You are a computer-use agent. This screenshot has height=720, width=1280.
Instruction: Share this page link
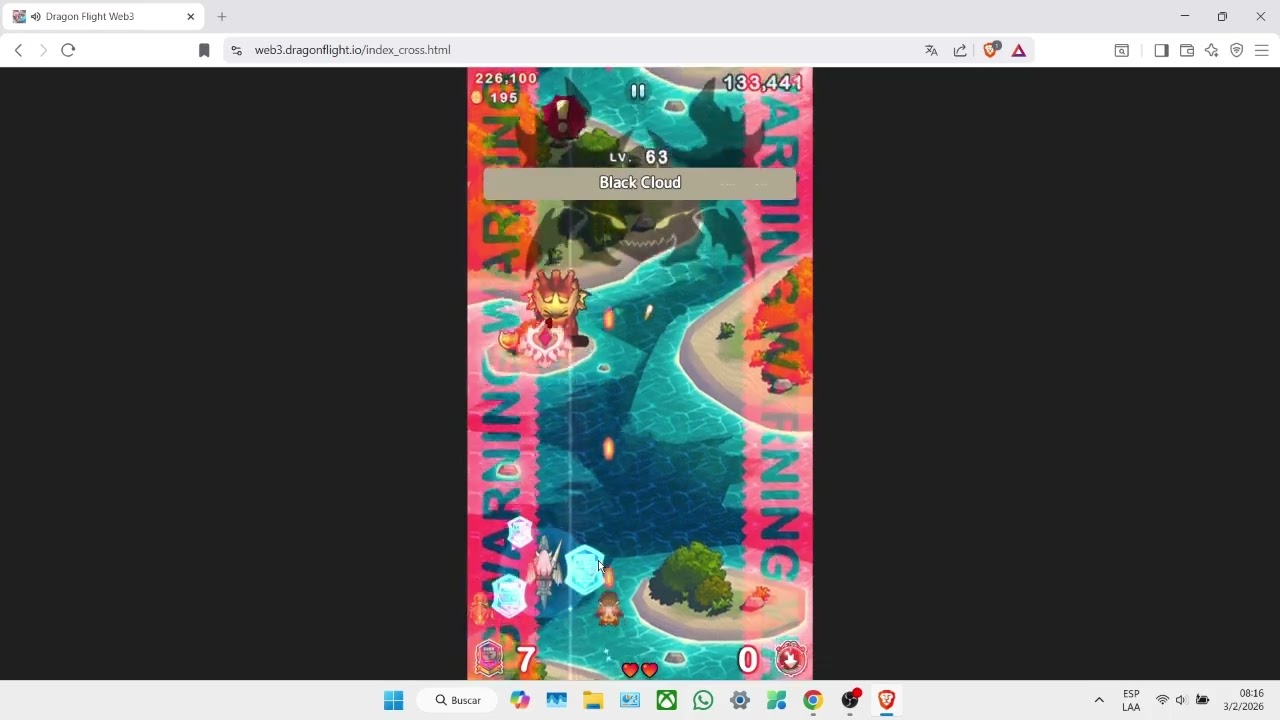pos(960,50)
